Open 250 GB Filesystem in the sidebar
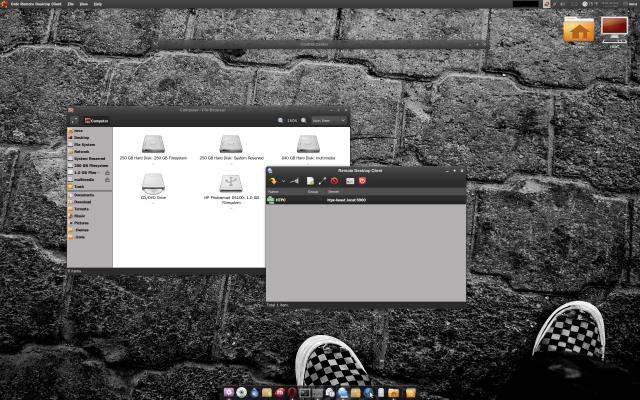 (x=91, y=166)
